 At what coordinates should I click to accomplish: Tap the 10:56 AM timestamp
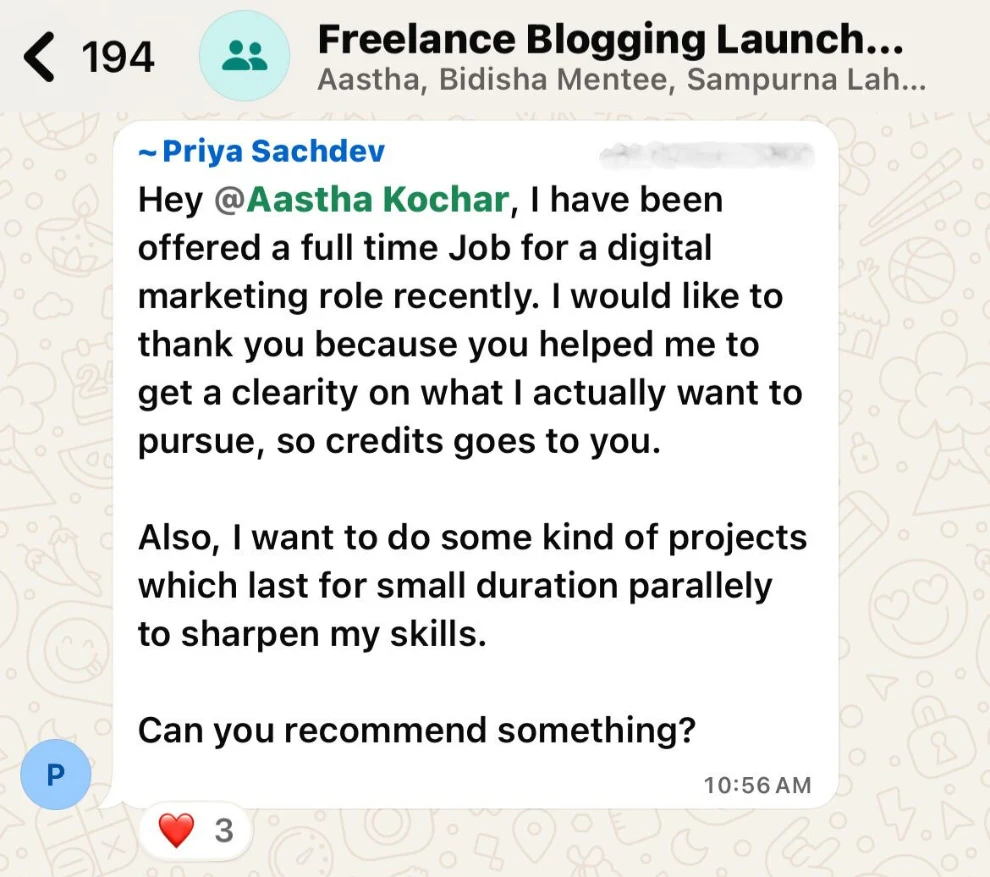757,785
